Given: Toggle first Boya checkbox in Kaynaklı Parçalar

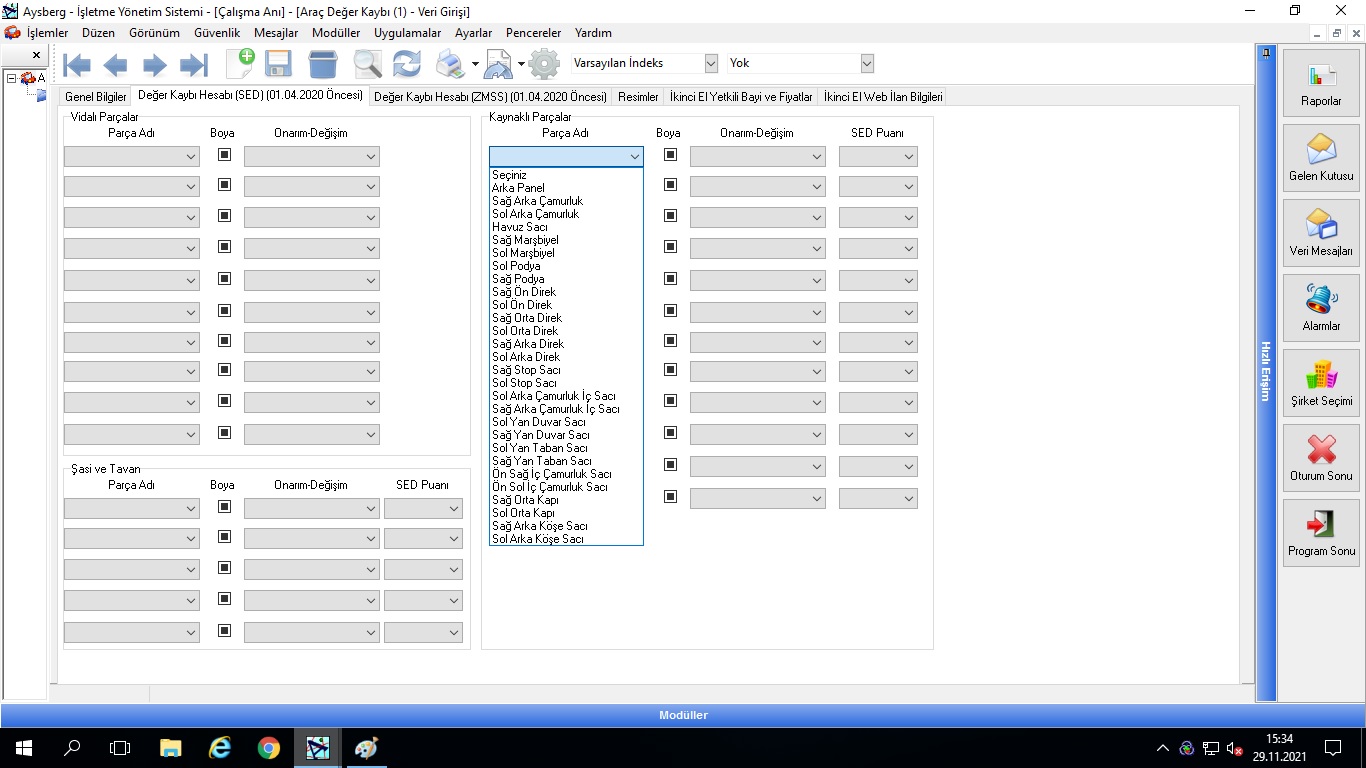Looking at the screenshot, I should 670,155.
